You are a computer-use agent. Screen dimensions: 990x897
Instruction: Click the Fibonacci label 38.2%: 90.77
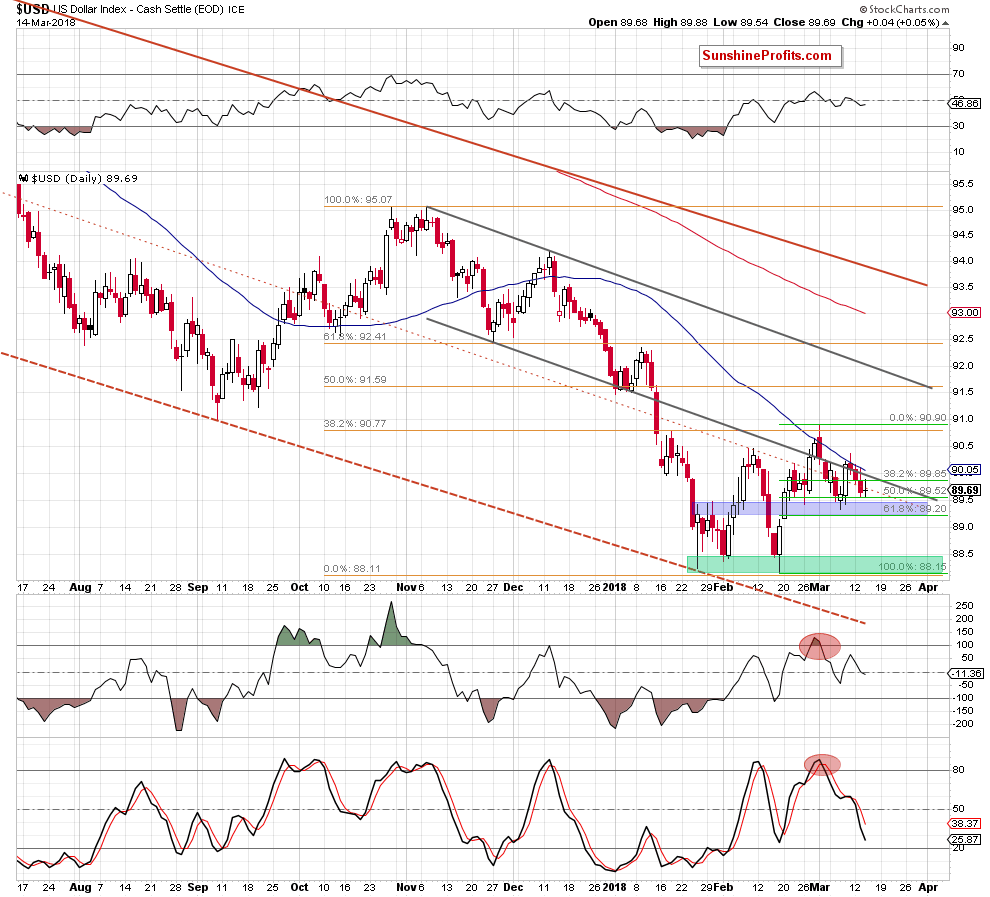tap(355, 424)
